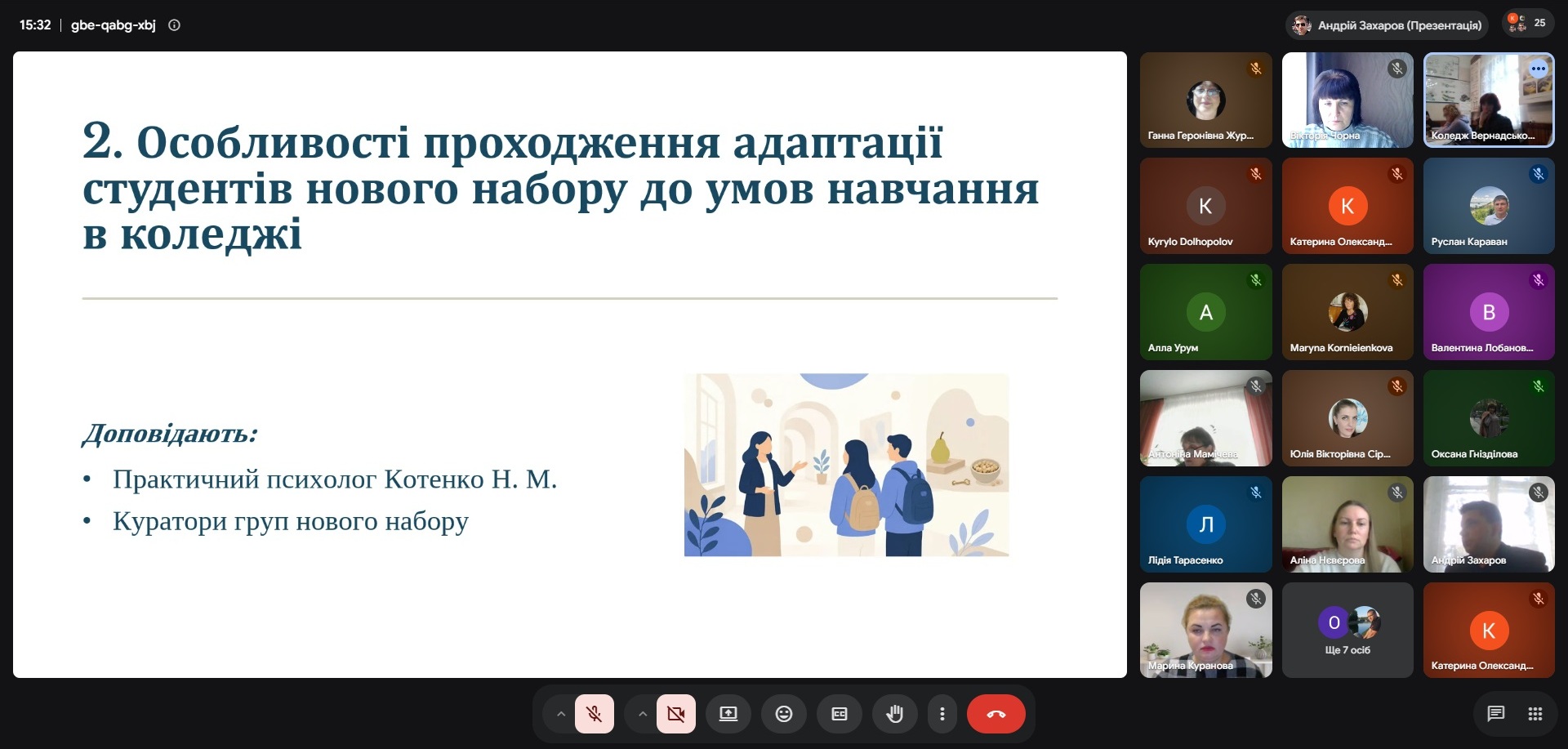Select Оксана Гнізділова participant tile
The image size is (1568, 749).
coord(1489,418)
